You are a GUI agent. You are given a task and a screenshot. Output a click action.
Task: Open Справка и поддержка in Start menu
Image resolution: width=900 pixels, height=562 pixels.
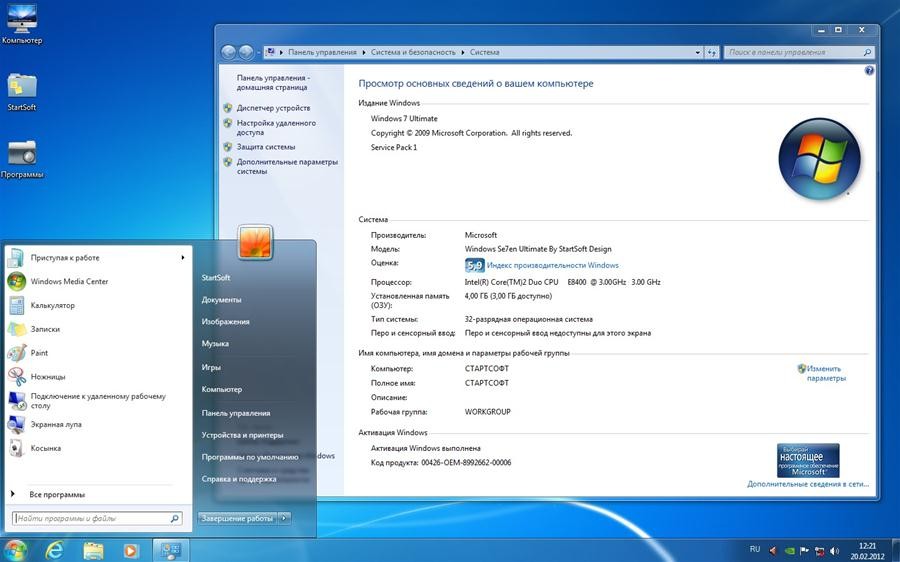[x=239, y=479]
